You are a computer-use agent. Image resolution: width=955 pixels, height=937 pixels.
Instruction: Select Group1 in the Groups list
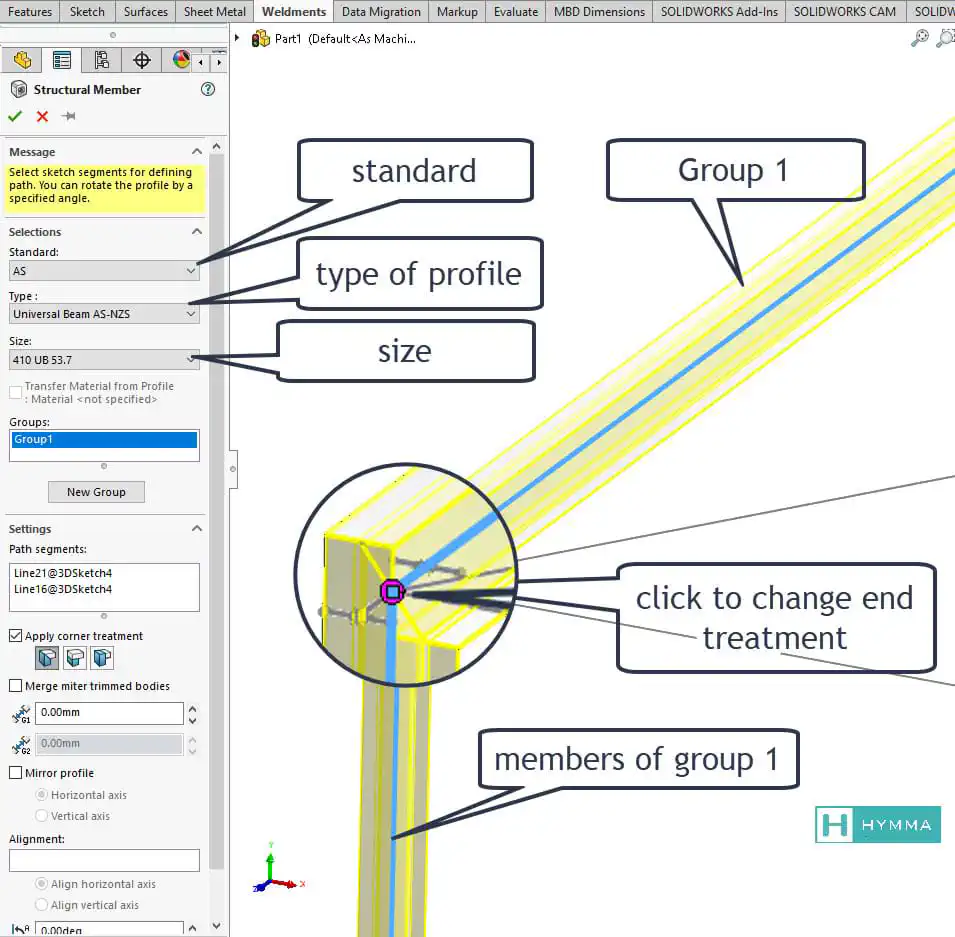point(104,439)
